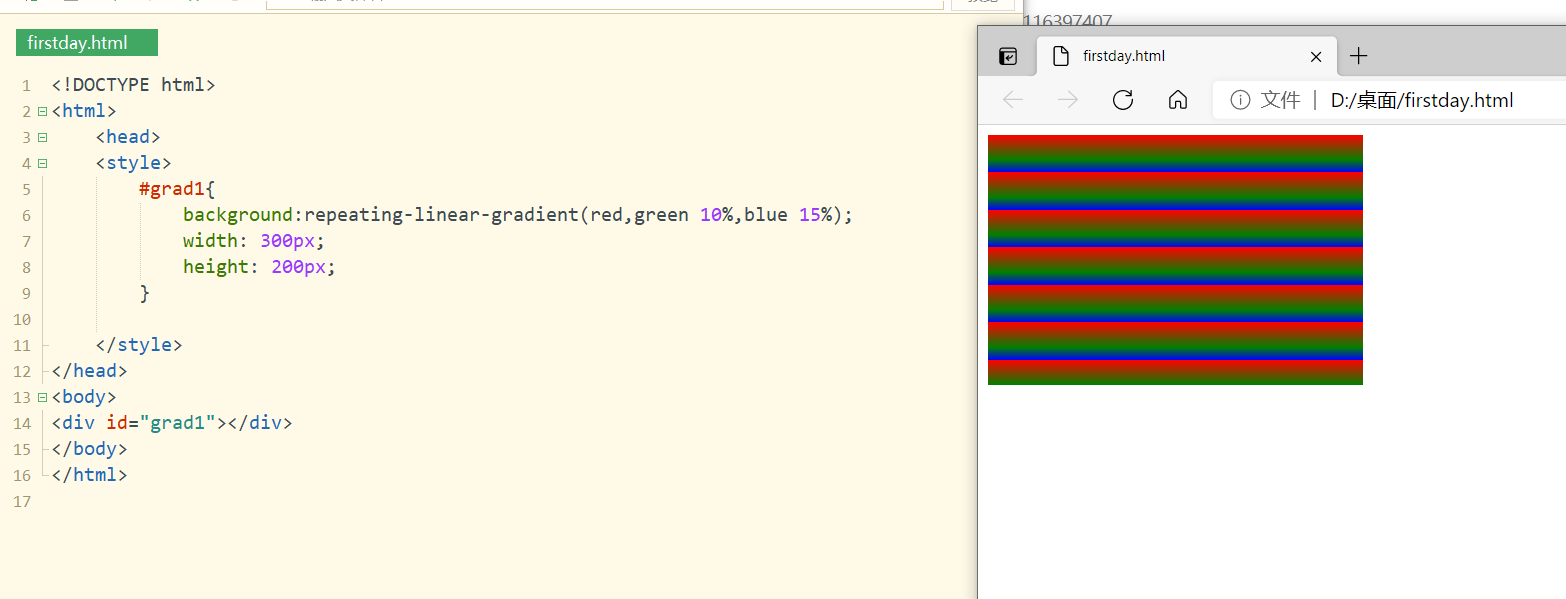This screenshot has width=1566, height=599.
Task: Collapse the <html> block on line 2
Action: [x=42, y=111]
